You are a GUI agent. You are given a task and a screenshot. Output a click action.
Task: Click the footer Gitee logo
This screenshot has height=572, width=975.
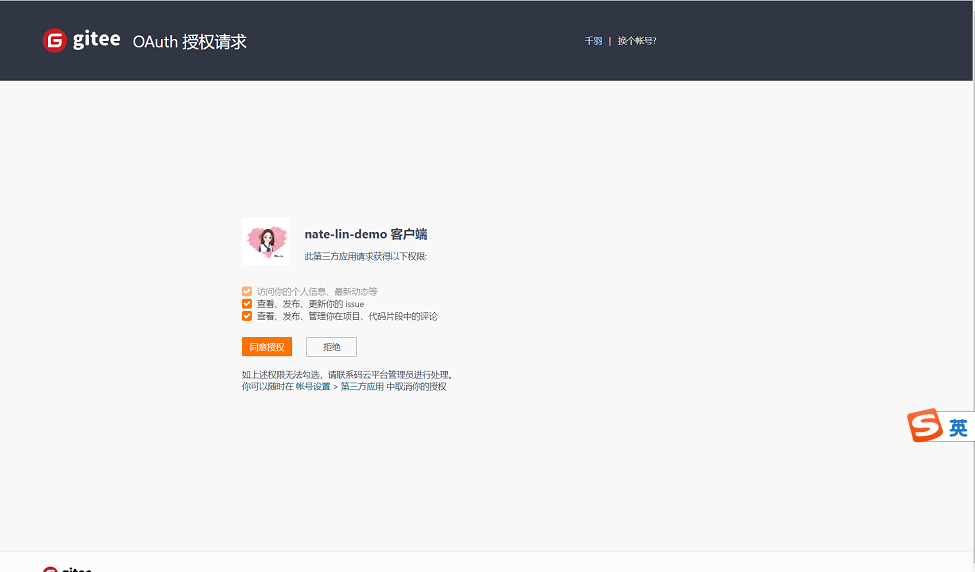coord(67,568)
